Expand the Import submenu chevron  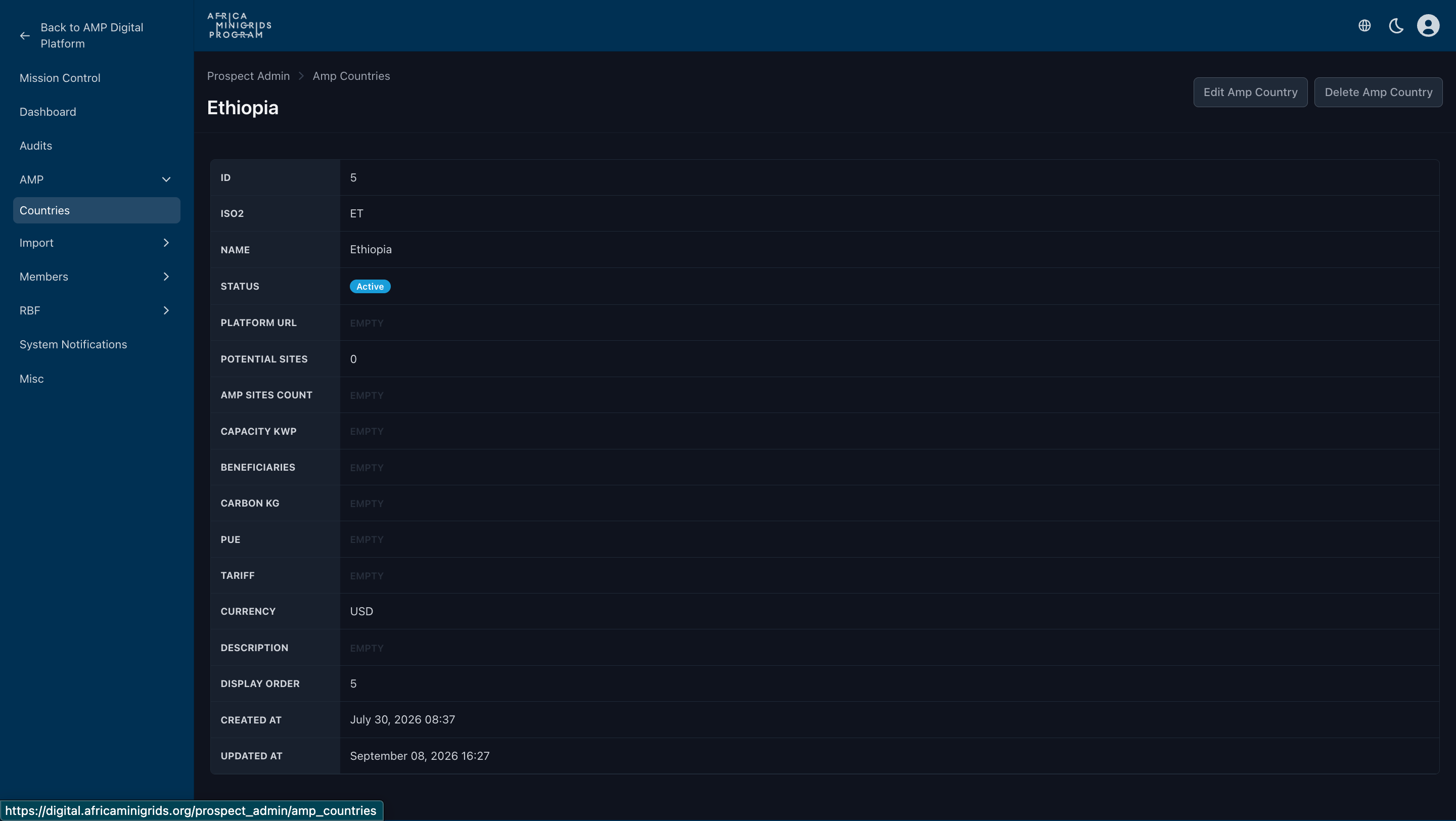[166, 243]
